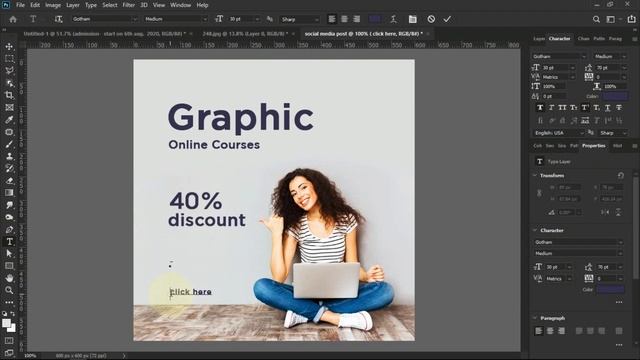Screen dimensions: 640x360
Task: Toggle Small Caps in Character panel
Action: click(574, 108)
